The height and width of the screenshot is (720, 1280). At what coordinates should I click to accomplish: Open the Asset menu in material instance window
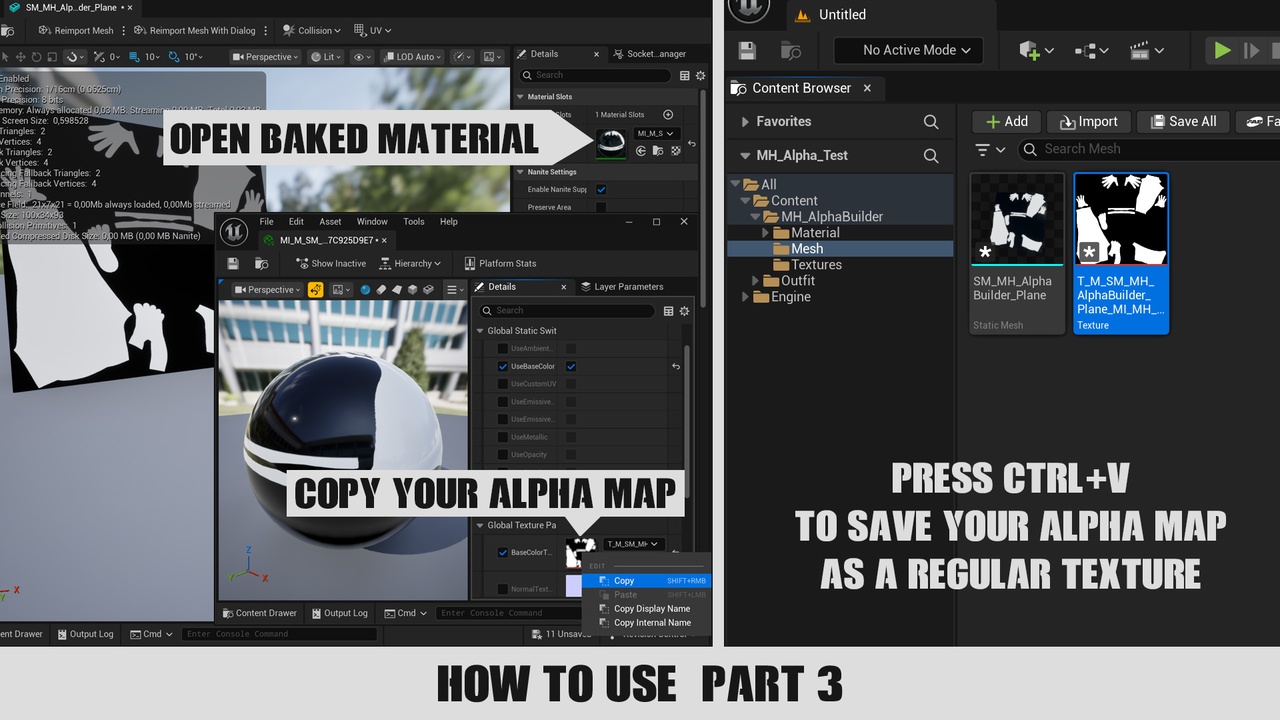coord(330,222)
